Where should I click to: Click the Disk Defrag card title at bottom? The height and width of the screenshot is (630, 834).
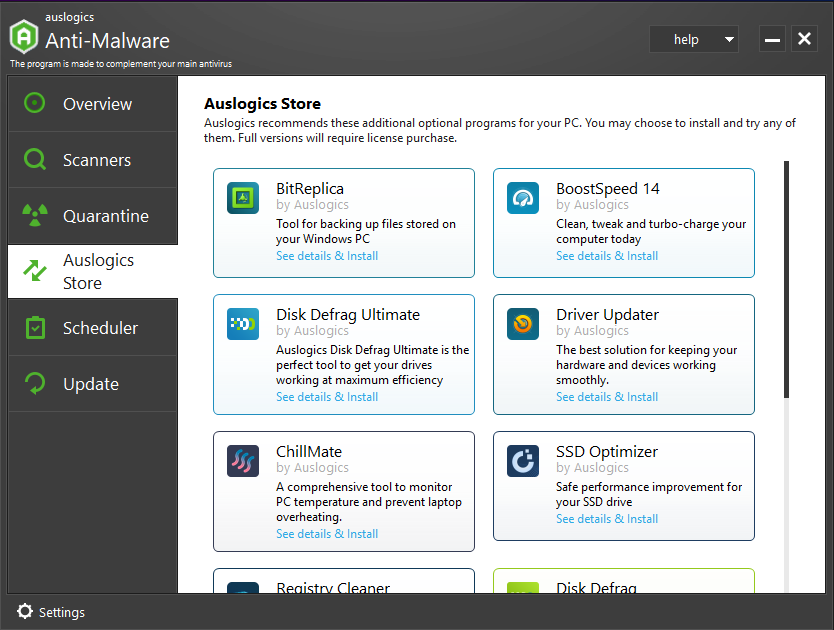(x=596, y=587)
